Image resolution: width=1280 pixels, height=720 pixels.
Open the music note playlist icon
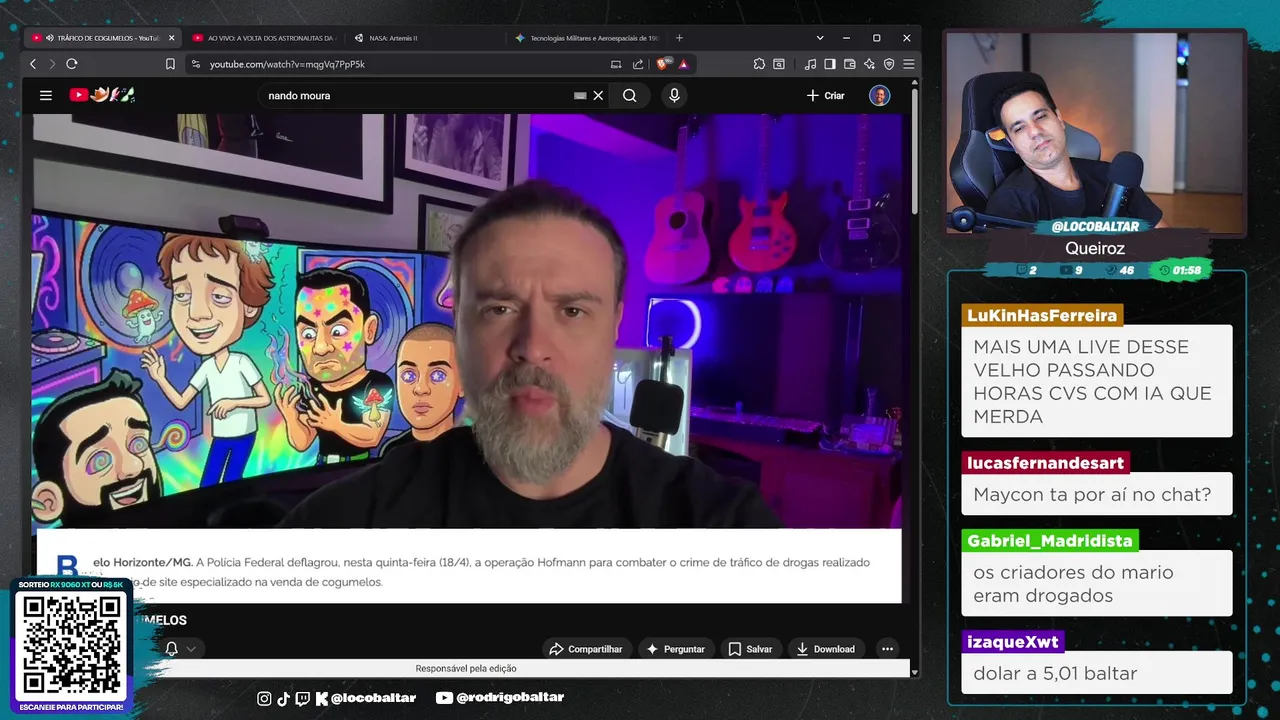[810, 64]
